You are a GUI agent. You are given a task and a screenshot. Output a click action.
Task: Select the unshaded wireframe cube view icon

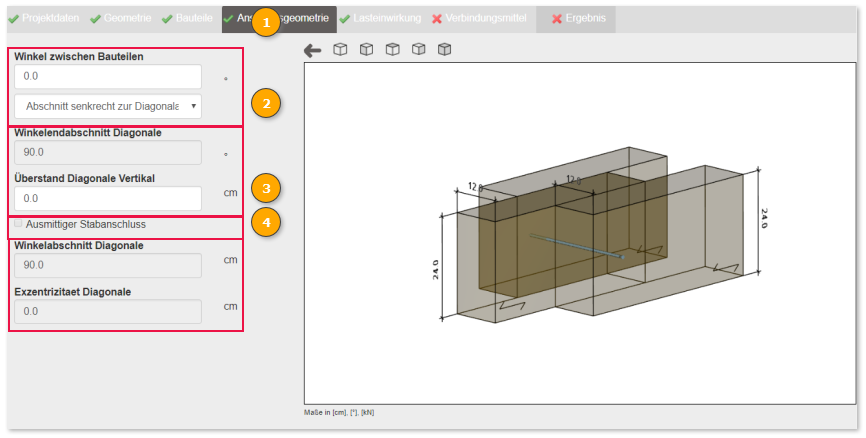(x=340, y=49)
